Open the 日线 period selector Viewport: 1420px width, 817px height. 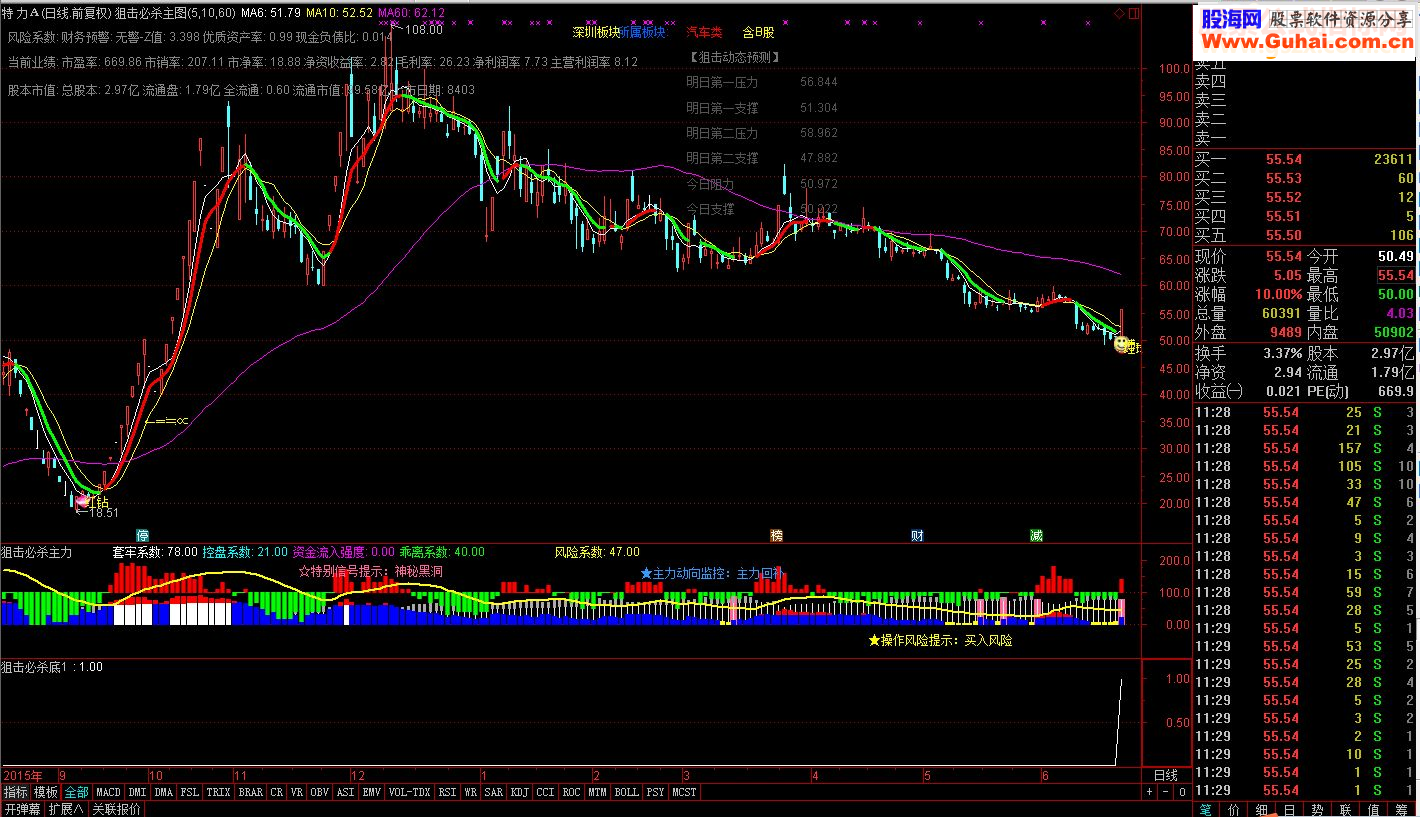point(1166,775)
